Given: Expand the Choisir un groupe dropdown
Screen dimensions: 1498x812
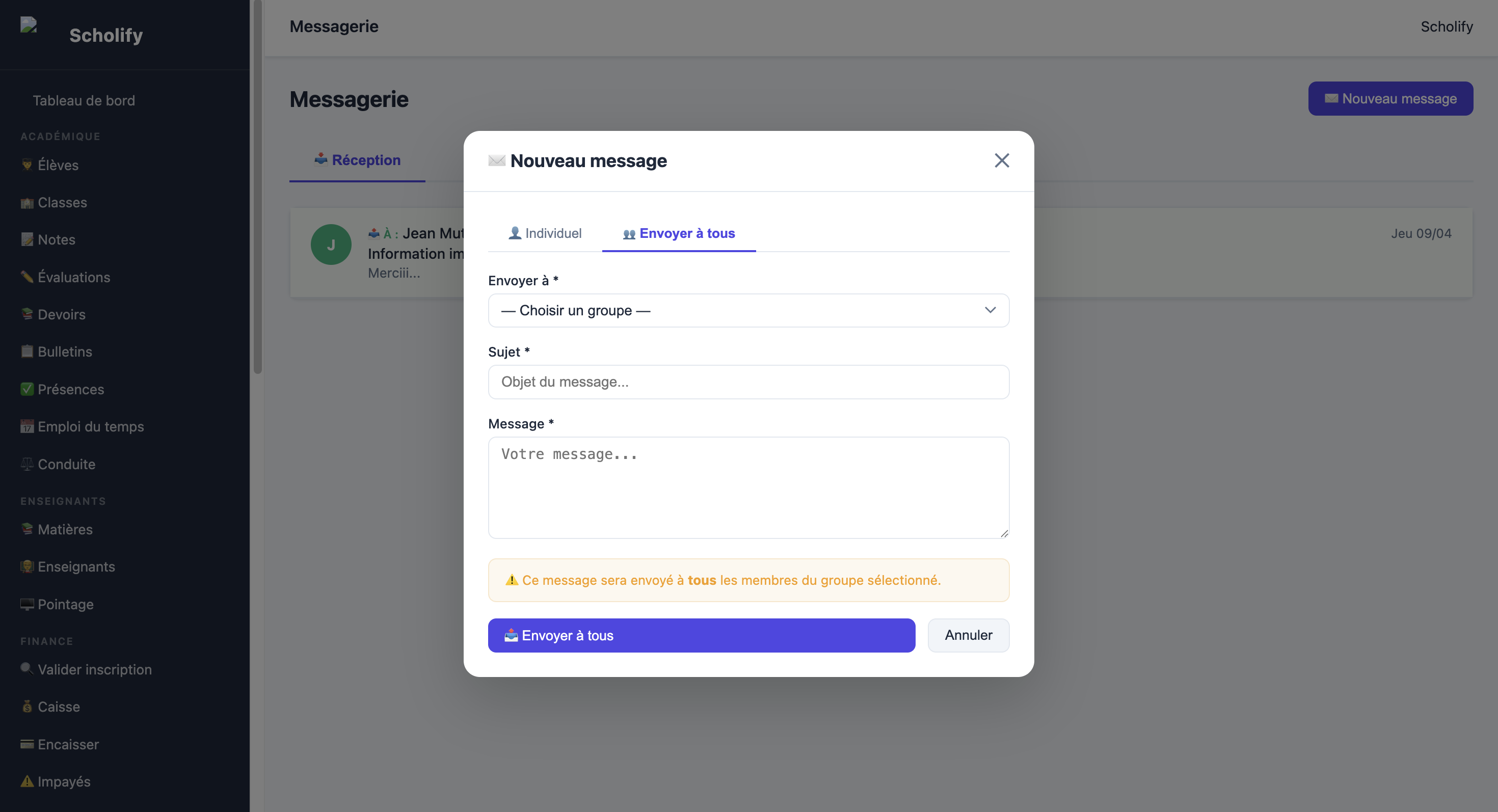Looking at the screenshot, I should tap(748, 310).
